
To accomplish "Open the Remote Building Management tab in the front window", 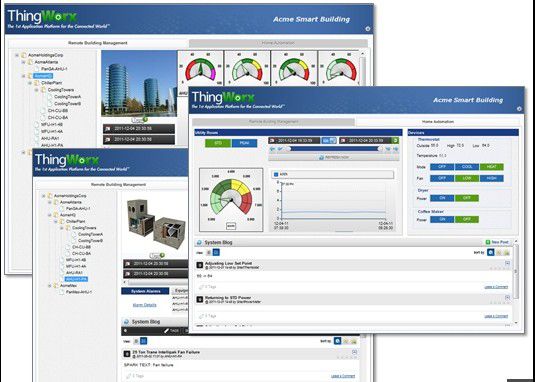I will [x=274, y=122].
